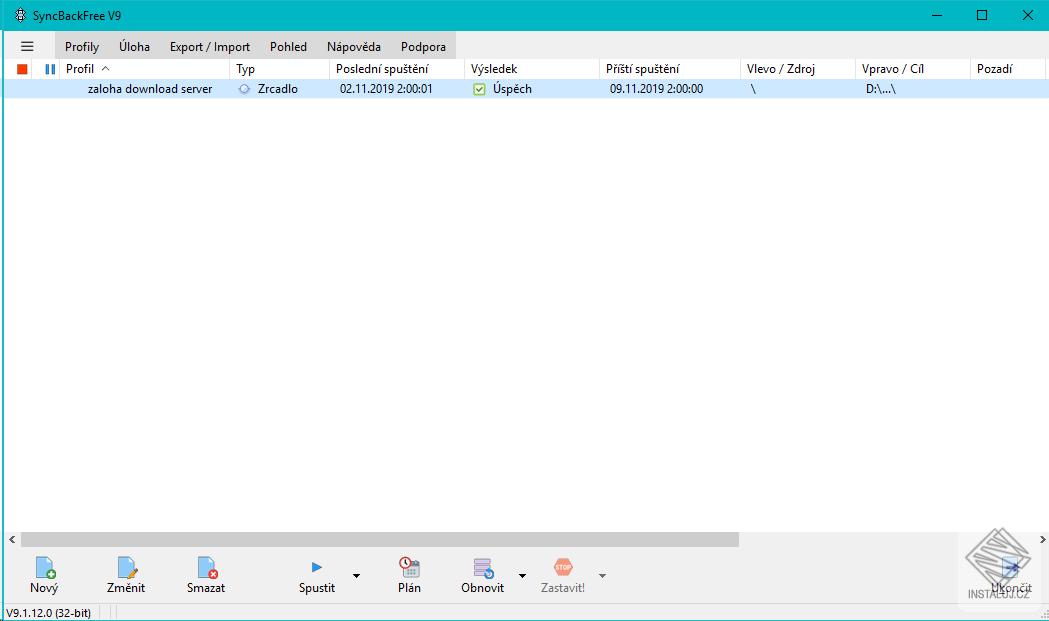Minimize the SyncBackFree window
The image size is (1049, 621).
[937, 15]
